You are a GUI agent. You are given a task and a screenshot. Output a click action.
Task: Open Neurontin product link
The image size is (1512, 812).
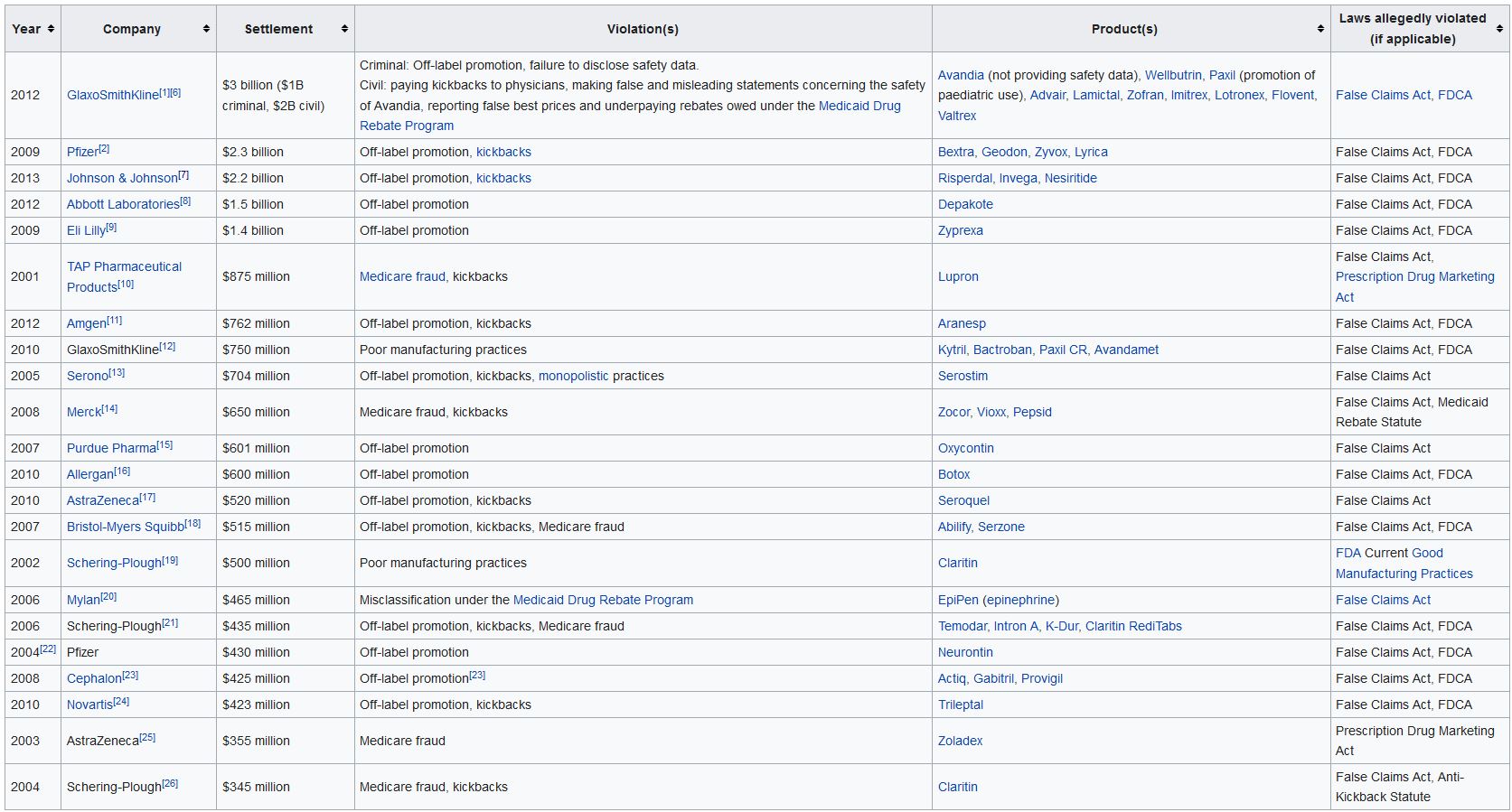(x=965, y=652)
